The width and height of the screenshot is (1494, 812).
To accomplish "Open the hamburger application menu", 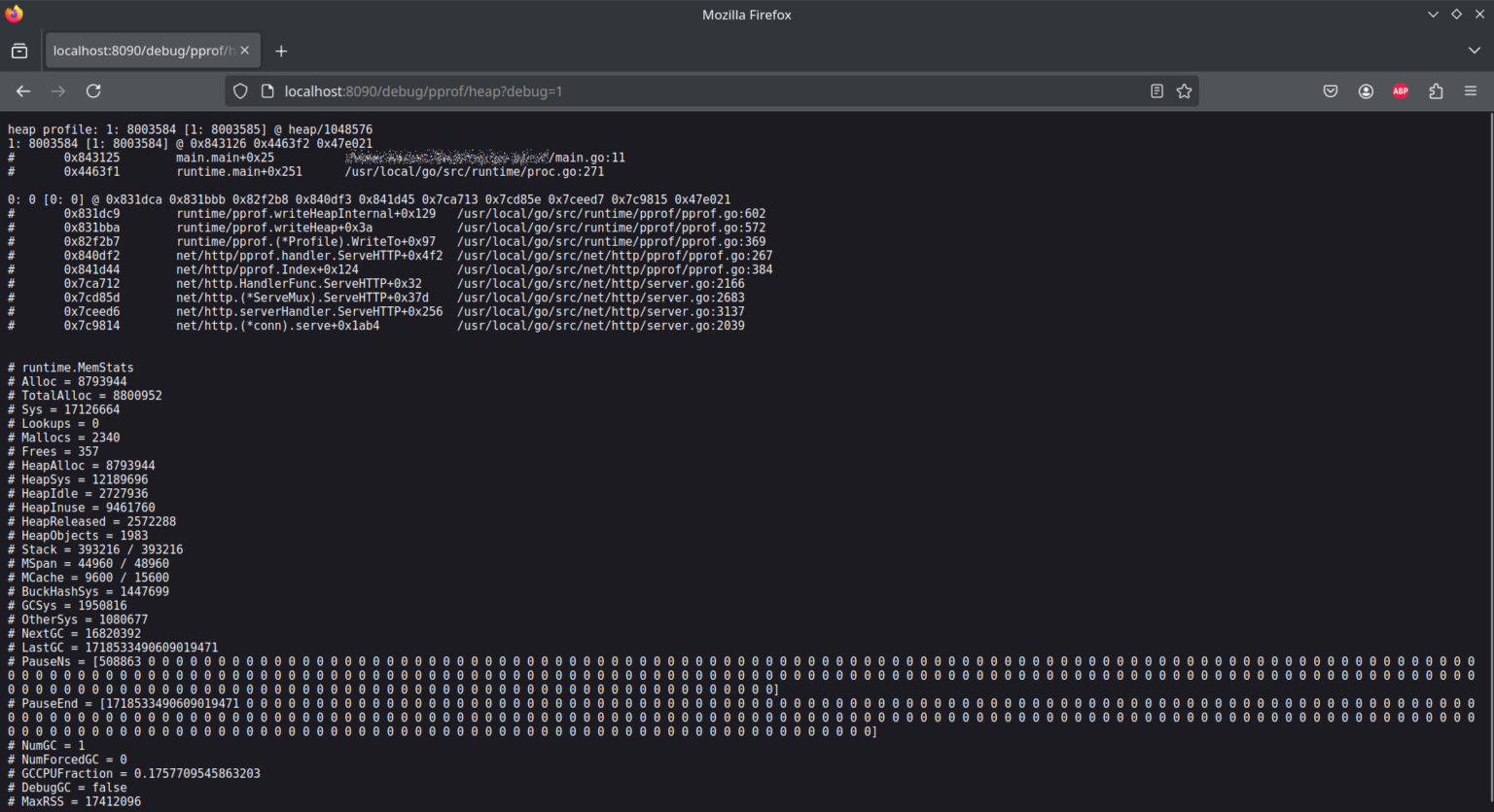I will coord(1471,90).
